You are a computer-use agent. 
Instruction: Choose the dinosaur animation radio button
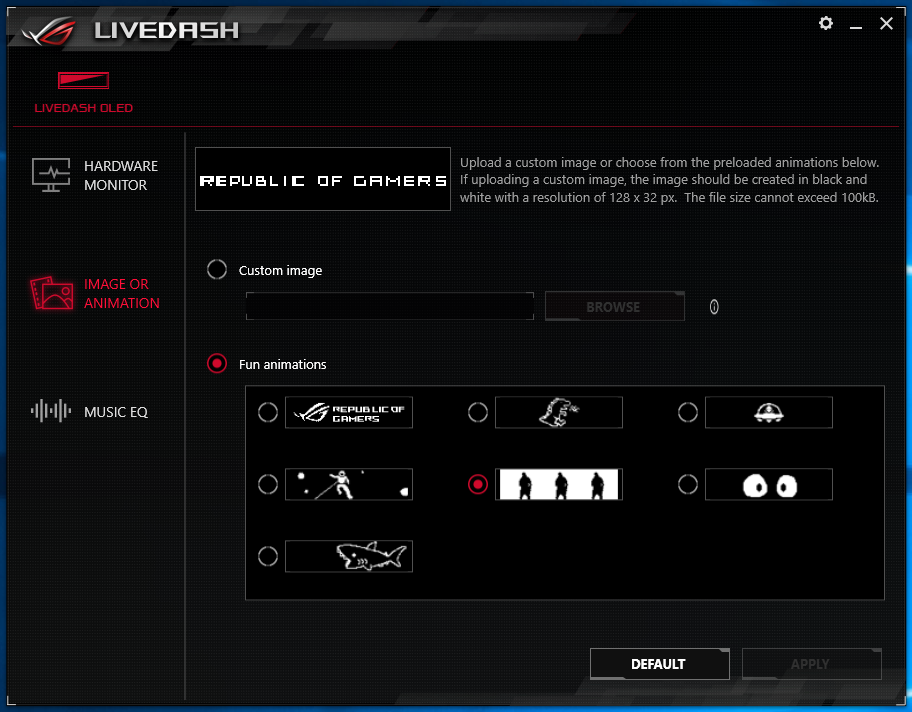(x=478, y=412)
